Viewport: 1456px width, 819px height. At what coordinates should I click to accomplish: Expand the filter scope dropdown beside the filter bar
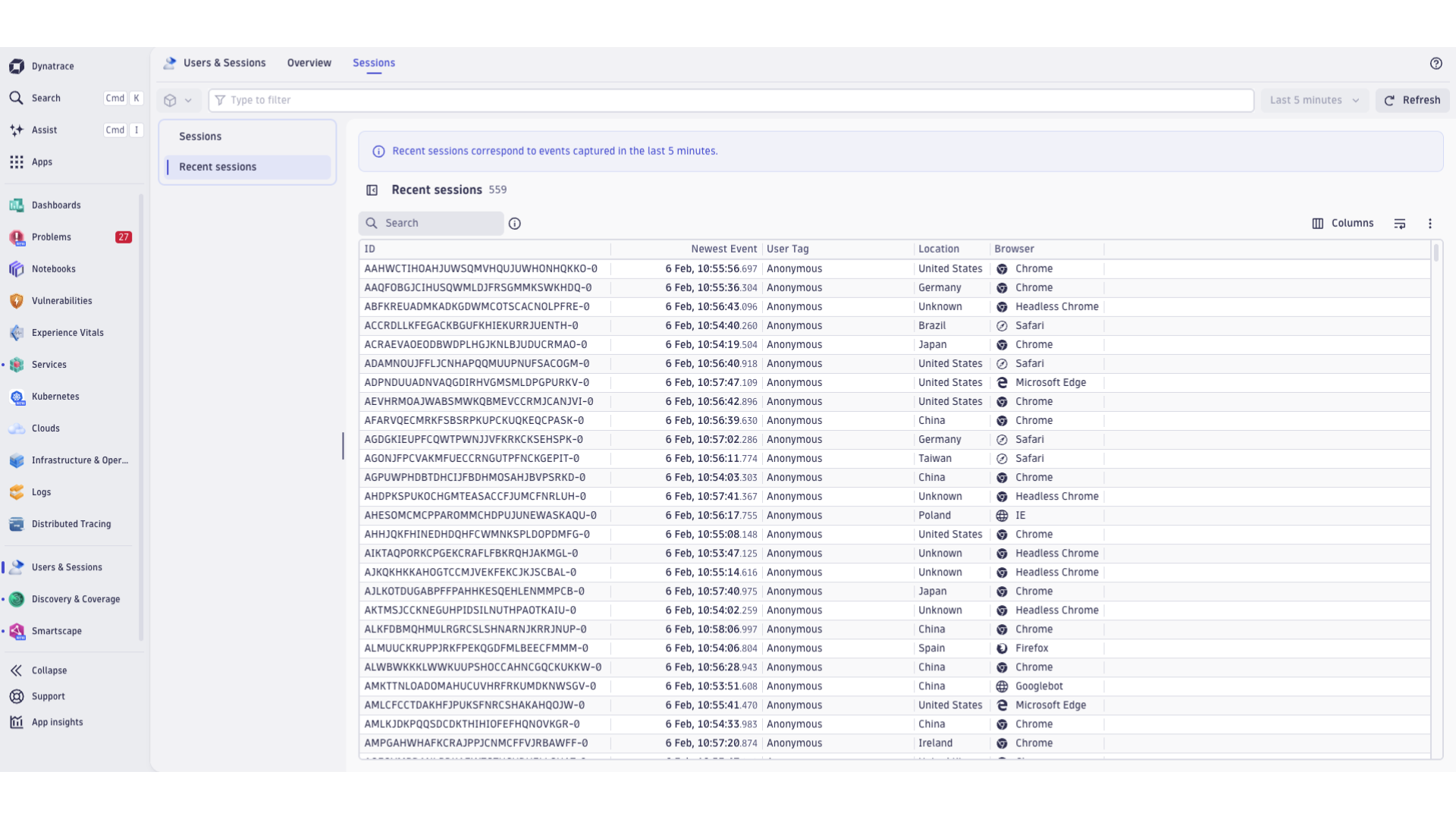point(179,99)
